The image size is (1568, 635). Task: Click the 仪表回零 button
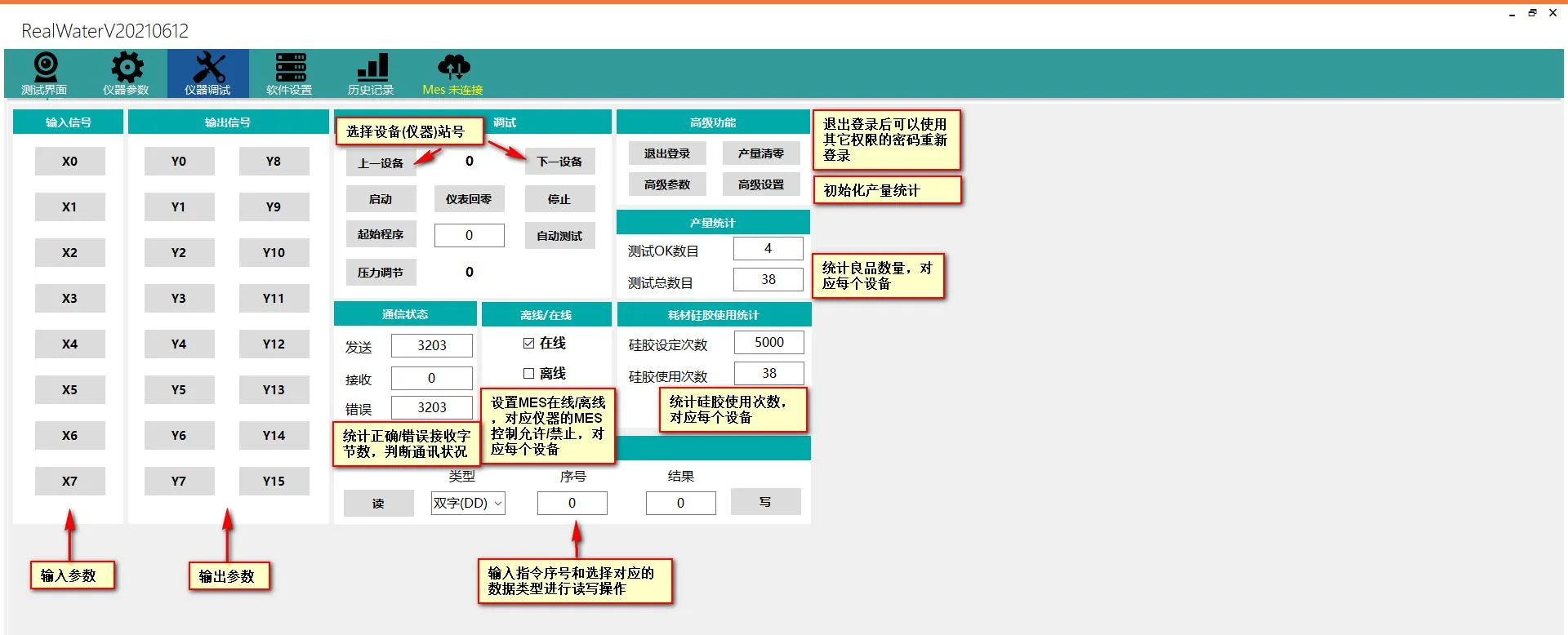coord(469,199)
